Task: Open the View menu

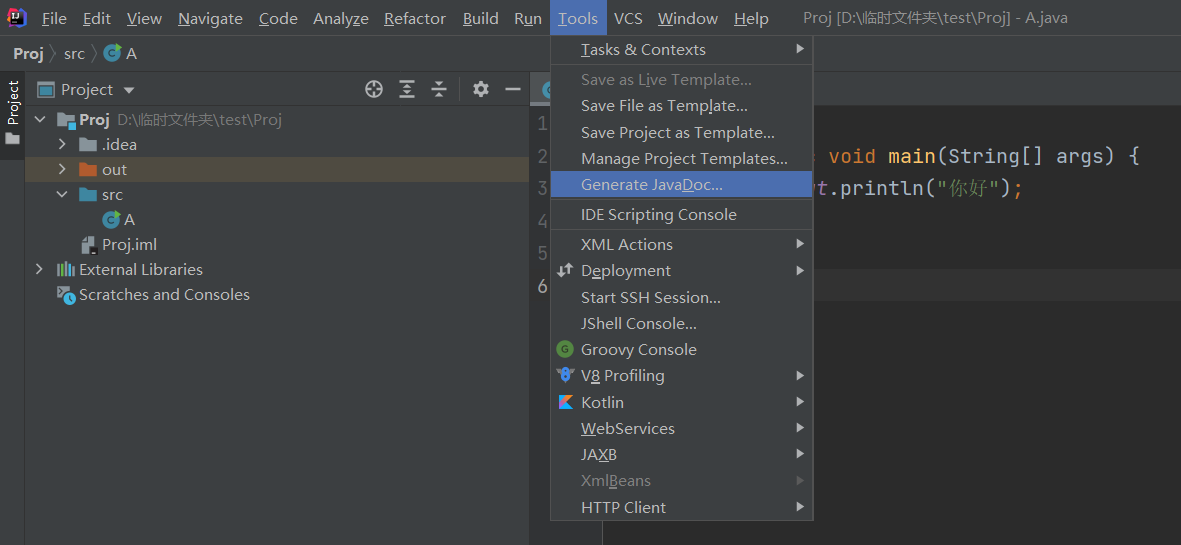Action: 144,18
